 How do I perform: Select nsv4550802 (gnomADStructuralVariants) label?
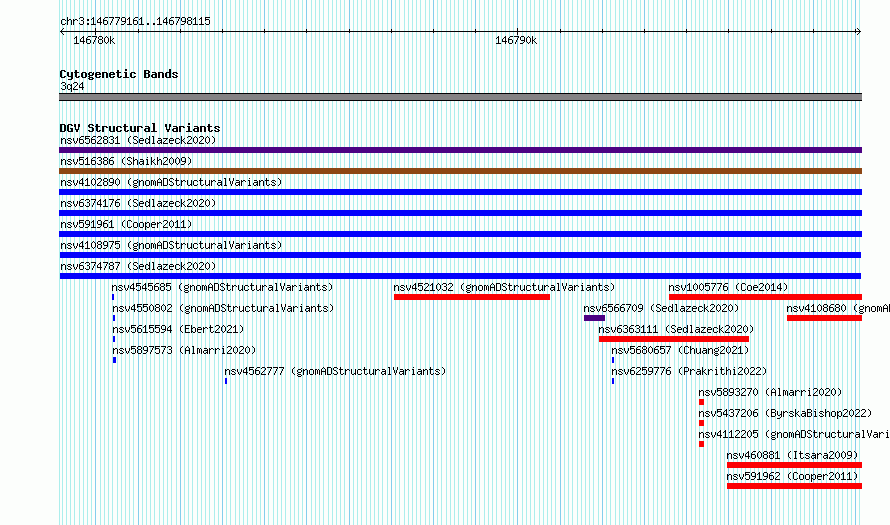pyautogui.click(x=223, y=308)
